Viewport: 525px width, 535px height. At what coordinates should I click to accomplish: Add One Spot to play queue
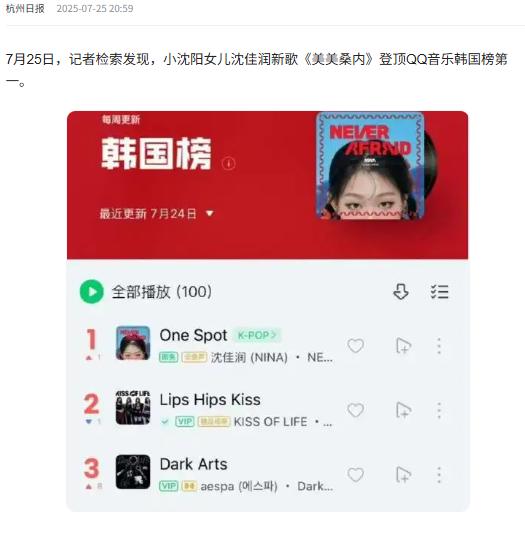point(404,346)
